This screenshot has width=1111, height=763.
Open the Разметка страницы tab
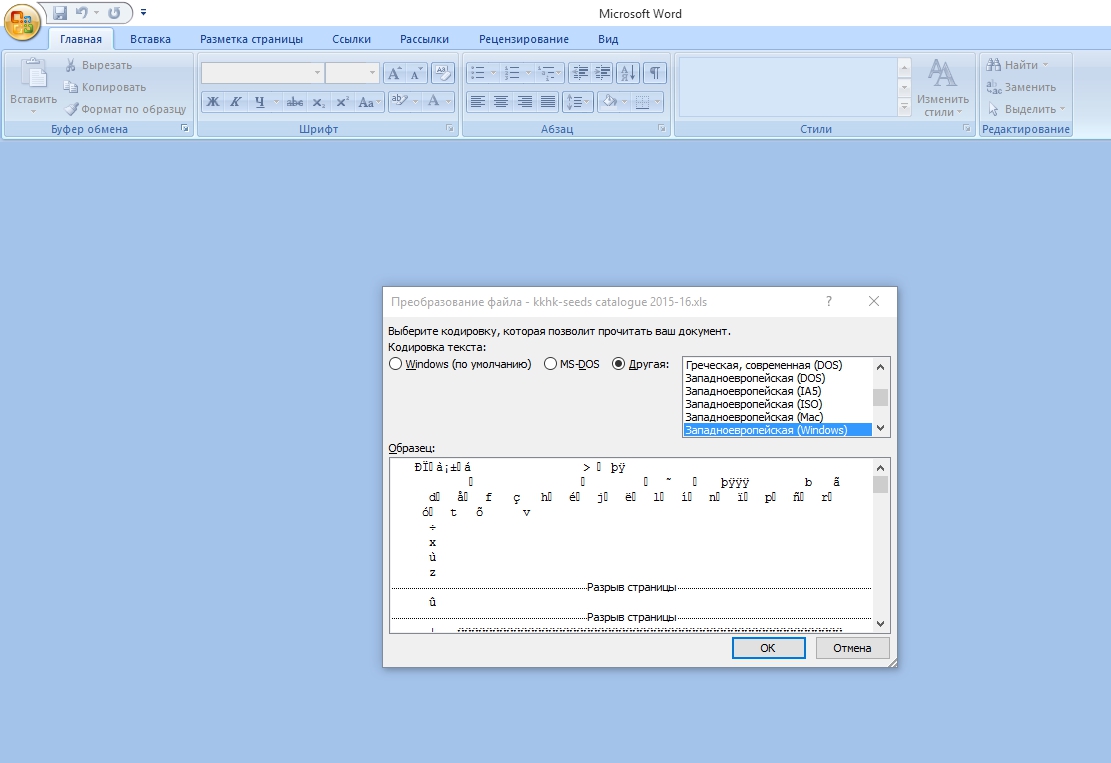252,39
